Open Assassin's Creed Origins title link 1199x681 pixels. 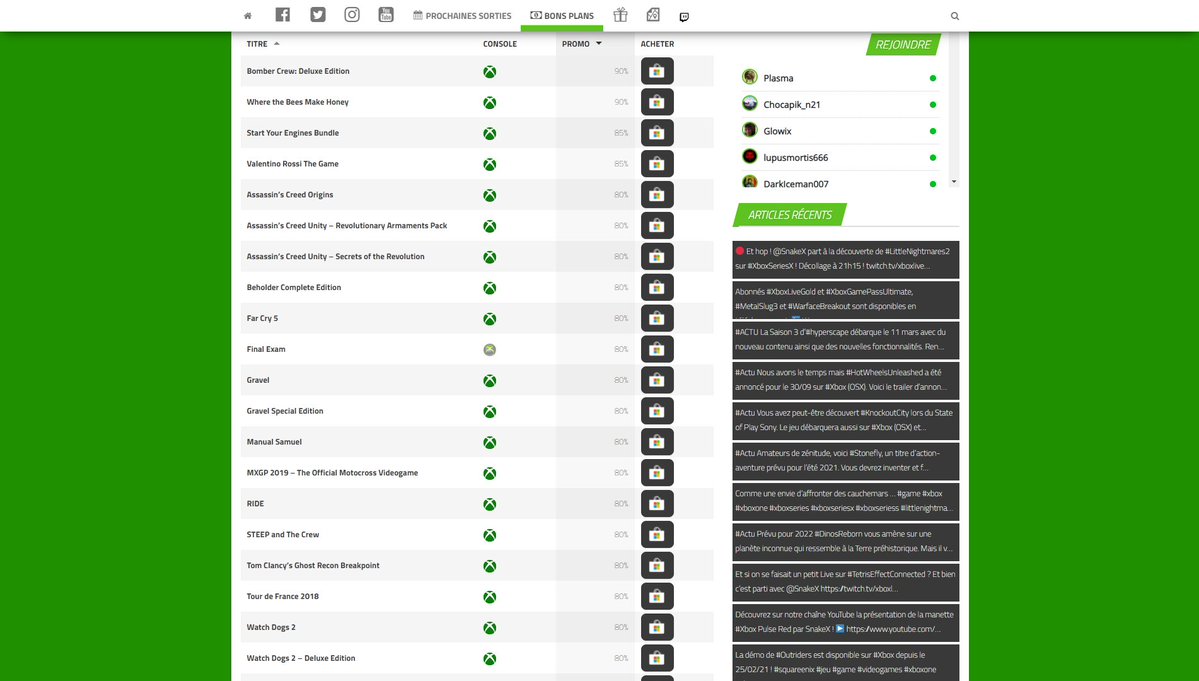tap(290, 195)
